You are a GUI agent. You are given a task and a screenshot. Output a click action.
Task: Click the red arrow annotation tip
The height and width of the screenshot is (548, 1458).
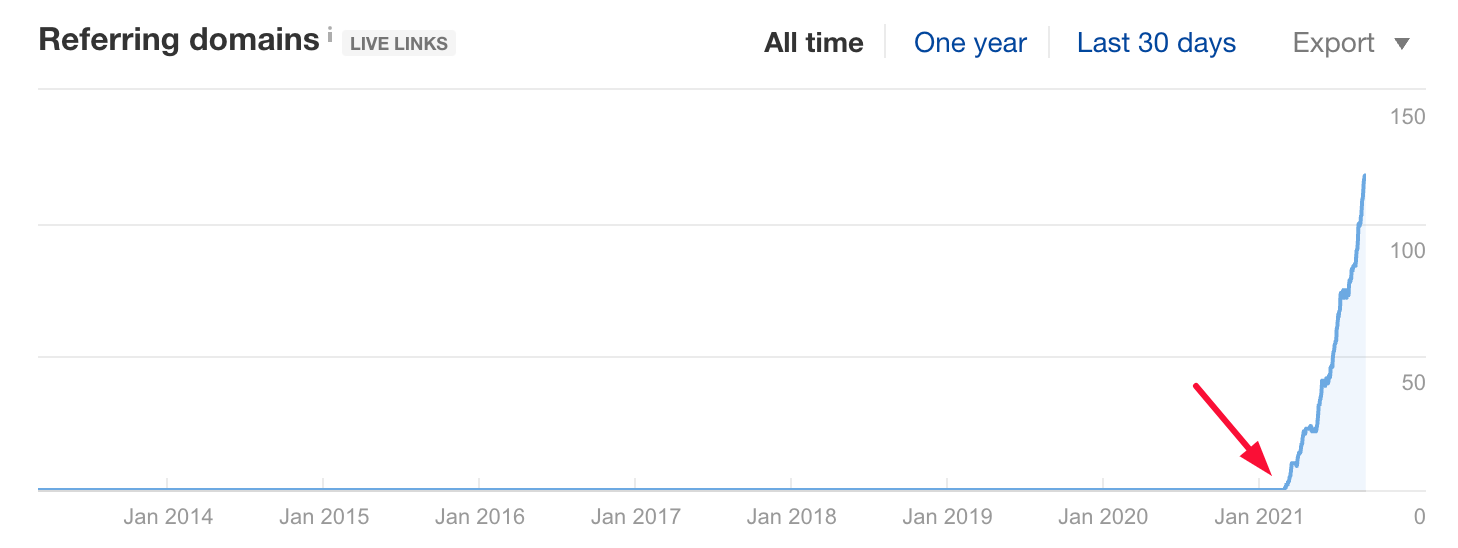click(1271, 474)
